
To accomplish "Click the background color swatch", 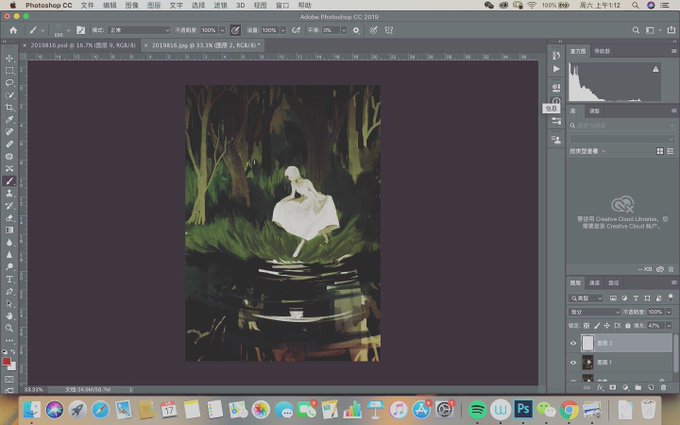I will (x=12, y=366).
